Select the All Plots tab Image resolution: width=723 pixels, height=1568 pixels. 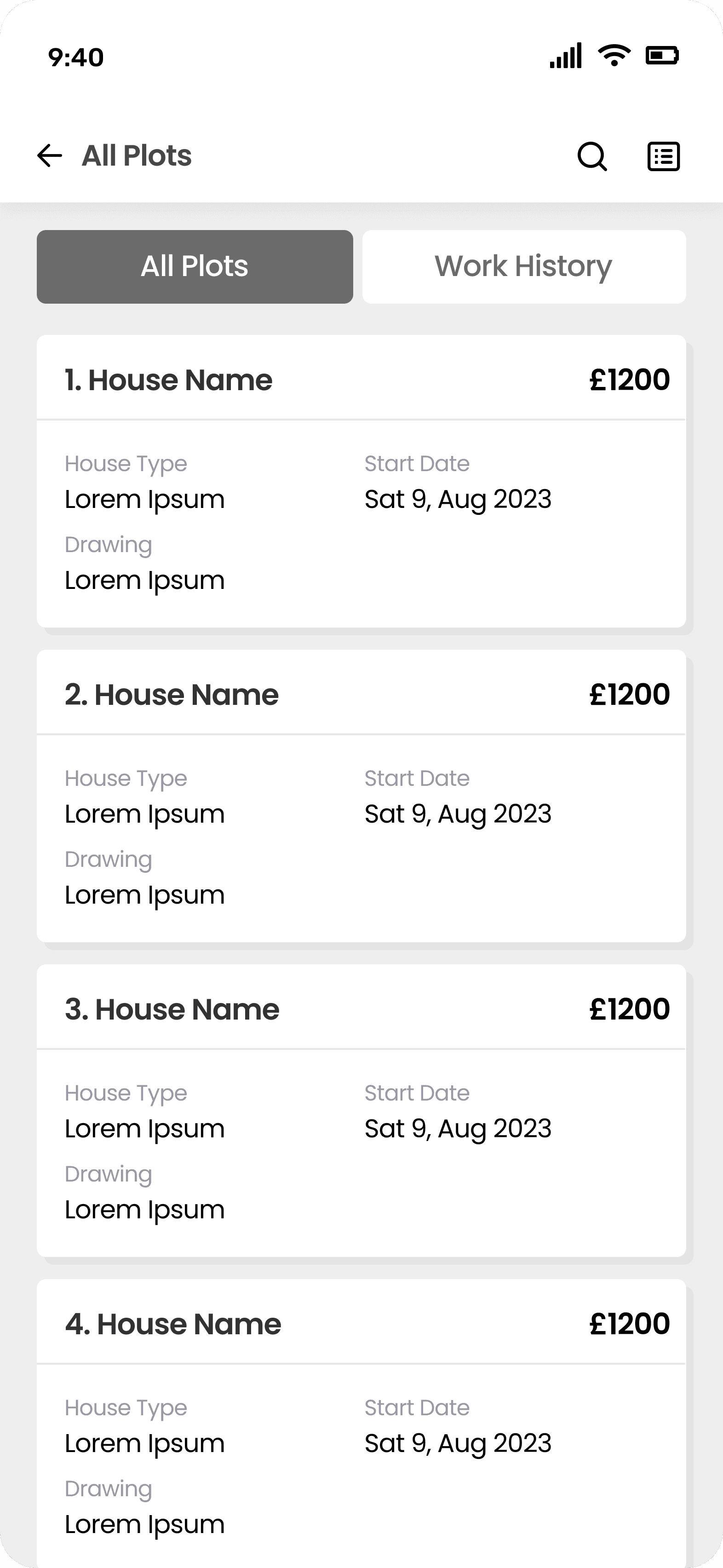pyautogui.click(x=195, y=266)
